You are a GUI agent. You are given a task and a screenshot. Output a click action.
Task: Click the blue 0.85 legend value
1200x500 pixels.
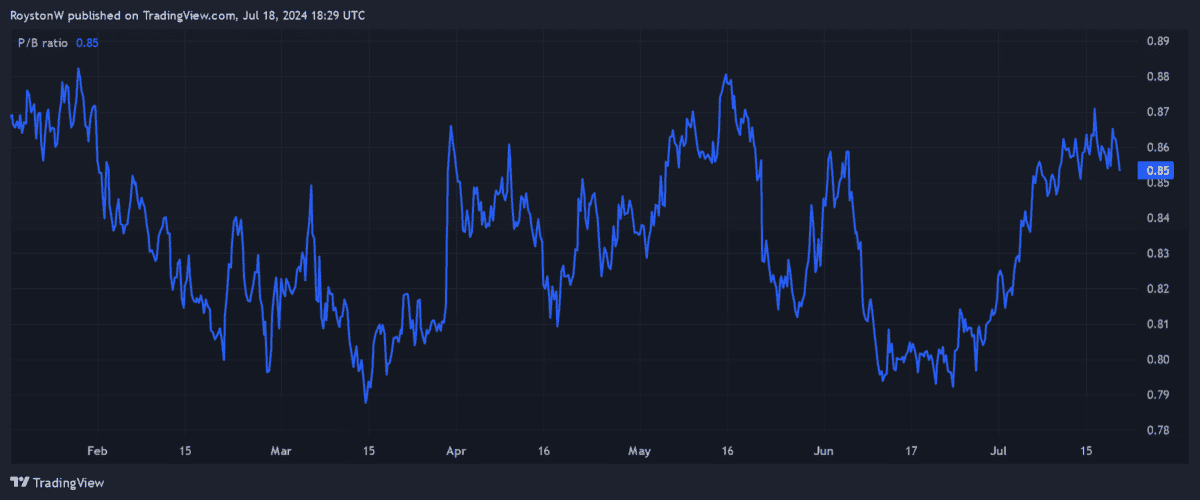(87, 43)
